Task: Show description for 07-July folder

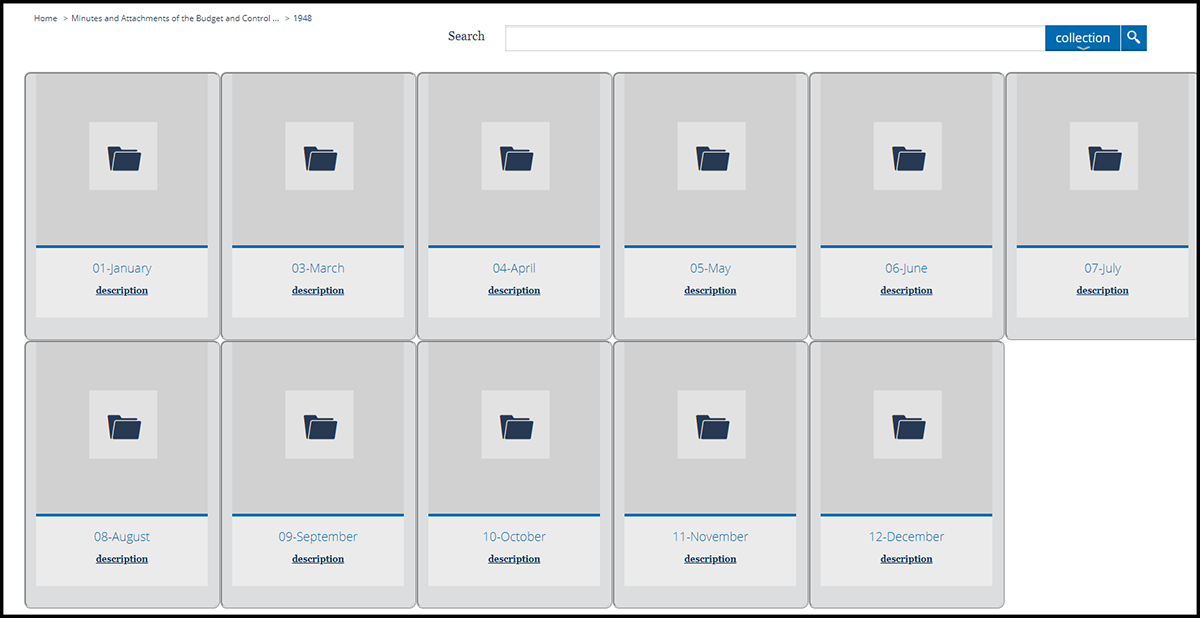Action: tap(1102, 291)
